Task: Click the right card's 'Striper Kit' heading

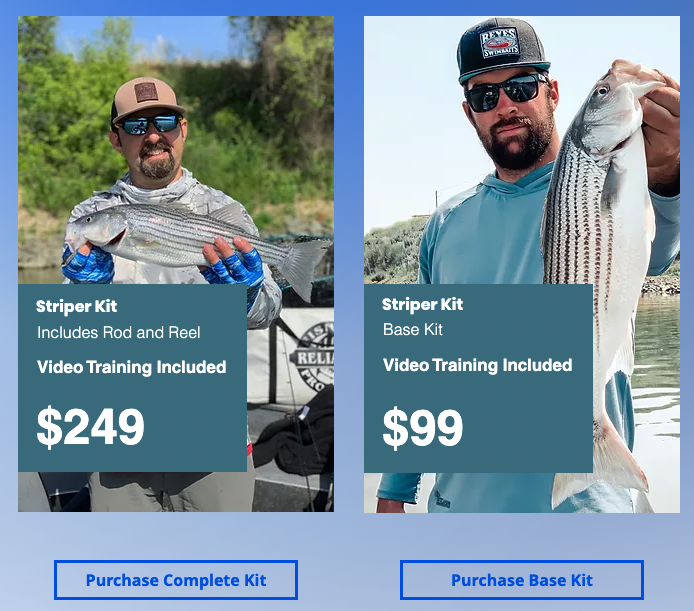Action: (x=423, y=305)
